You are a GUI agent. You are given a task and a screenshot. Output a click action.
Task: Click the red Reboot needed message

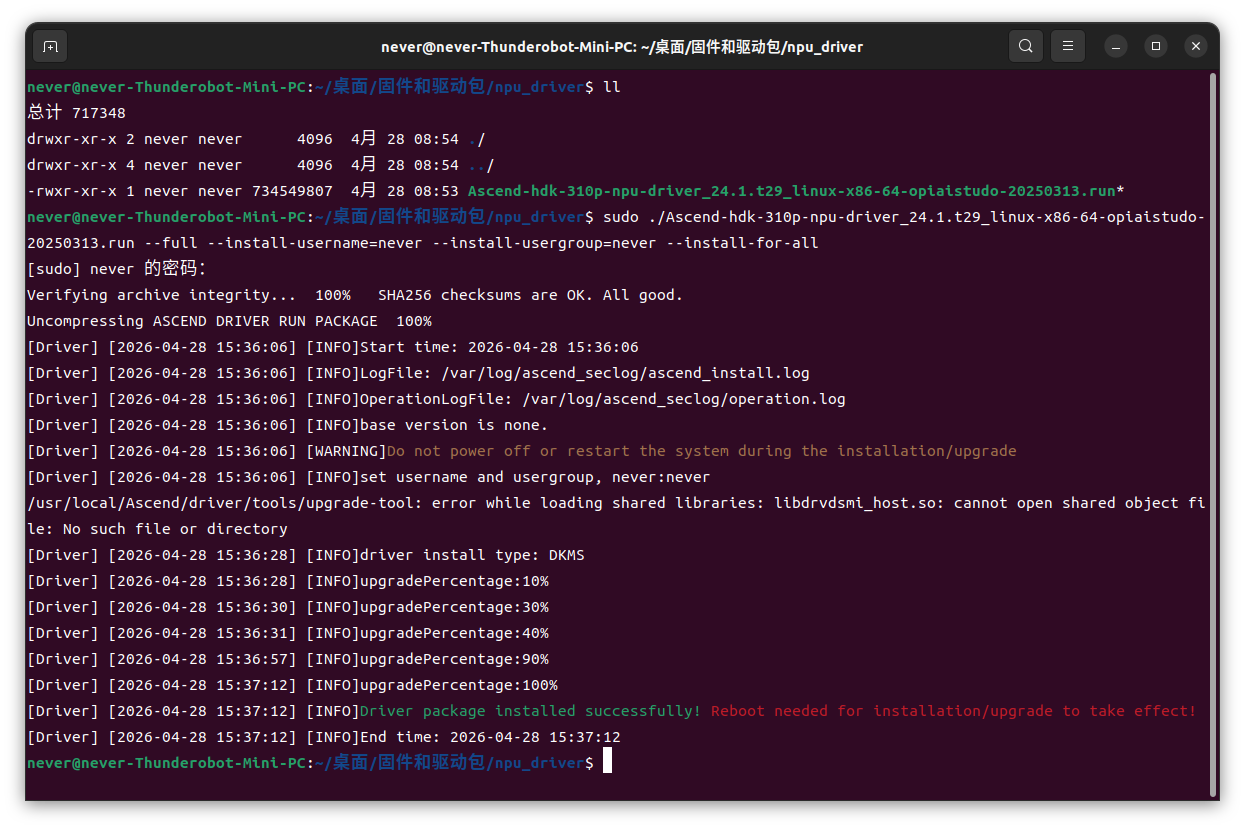tap(953, 711)
